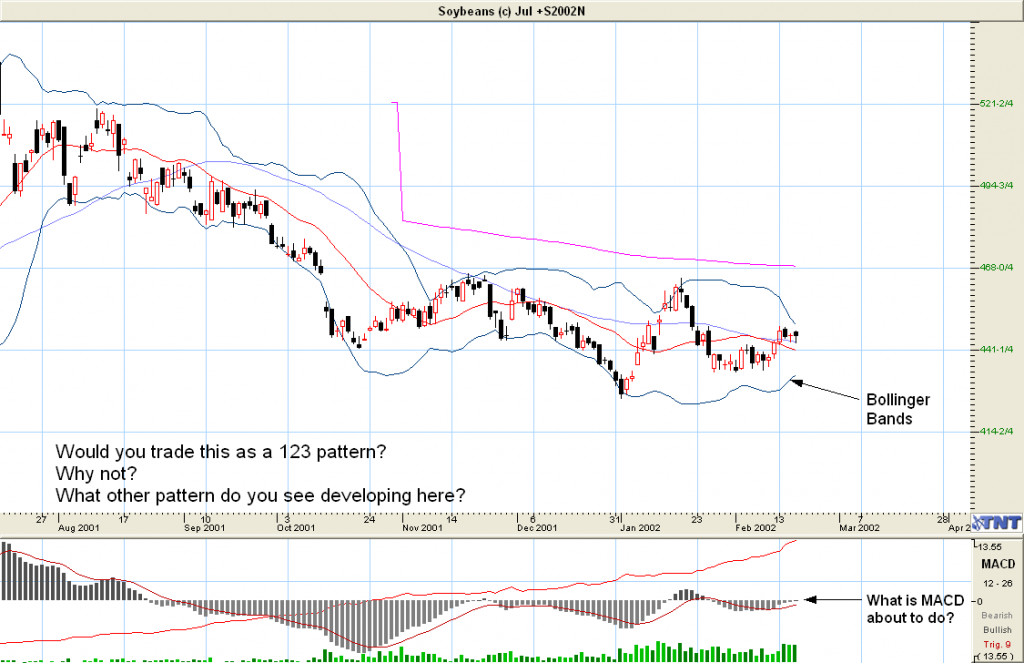Select the Jan 2002 date axis label
Image resolution: width=1024 pixels, height=663 pixels.
pyautogui.click(x=639, y=526)
